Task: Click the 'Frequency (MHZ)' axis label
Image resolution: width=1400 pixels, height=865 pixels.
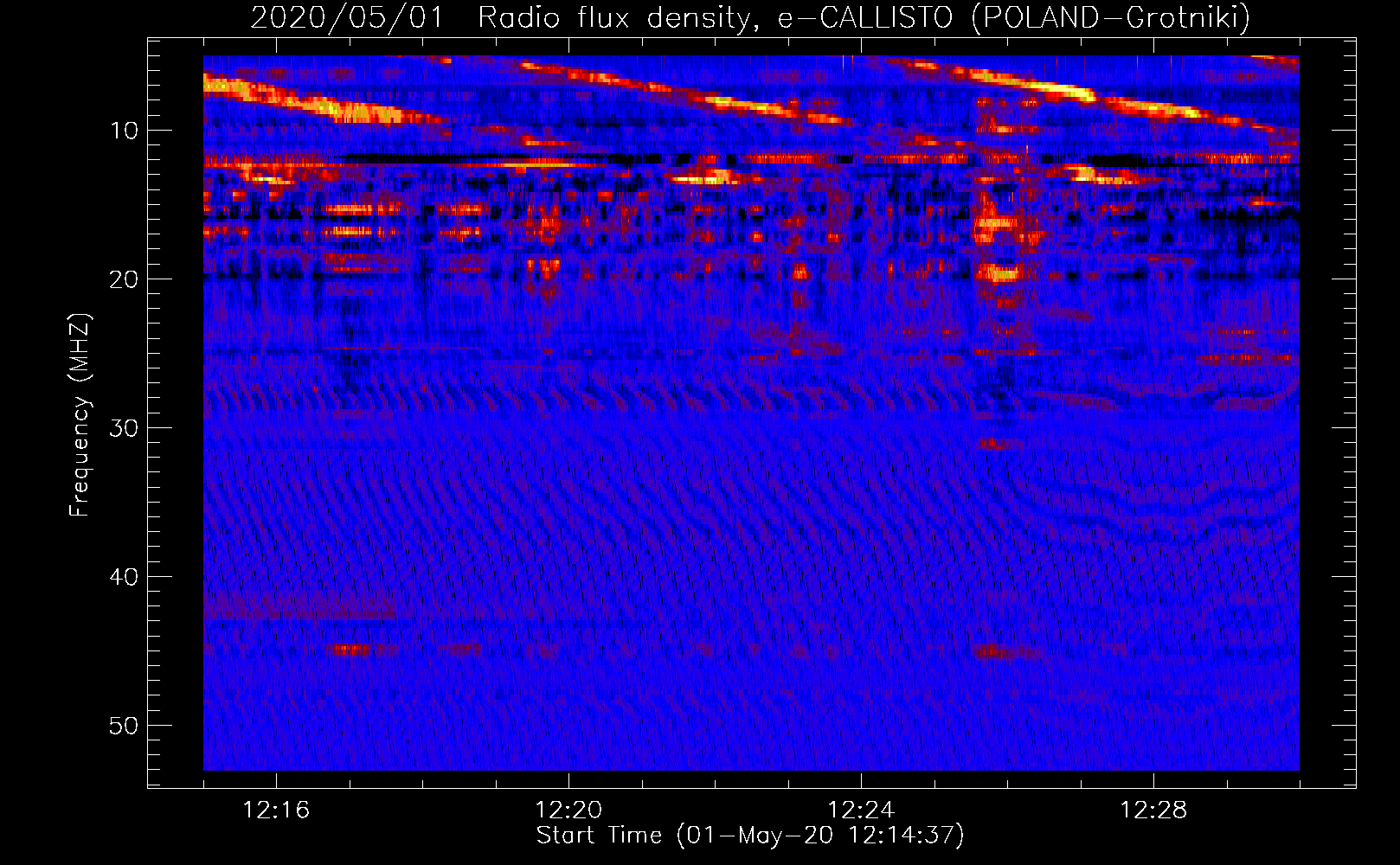Action: (80, 414)
